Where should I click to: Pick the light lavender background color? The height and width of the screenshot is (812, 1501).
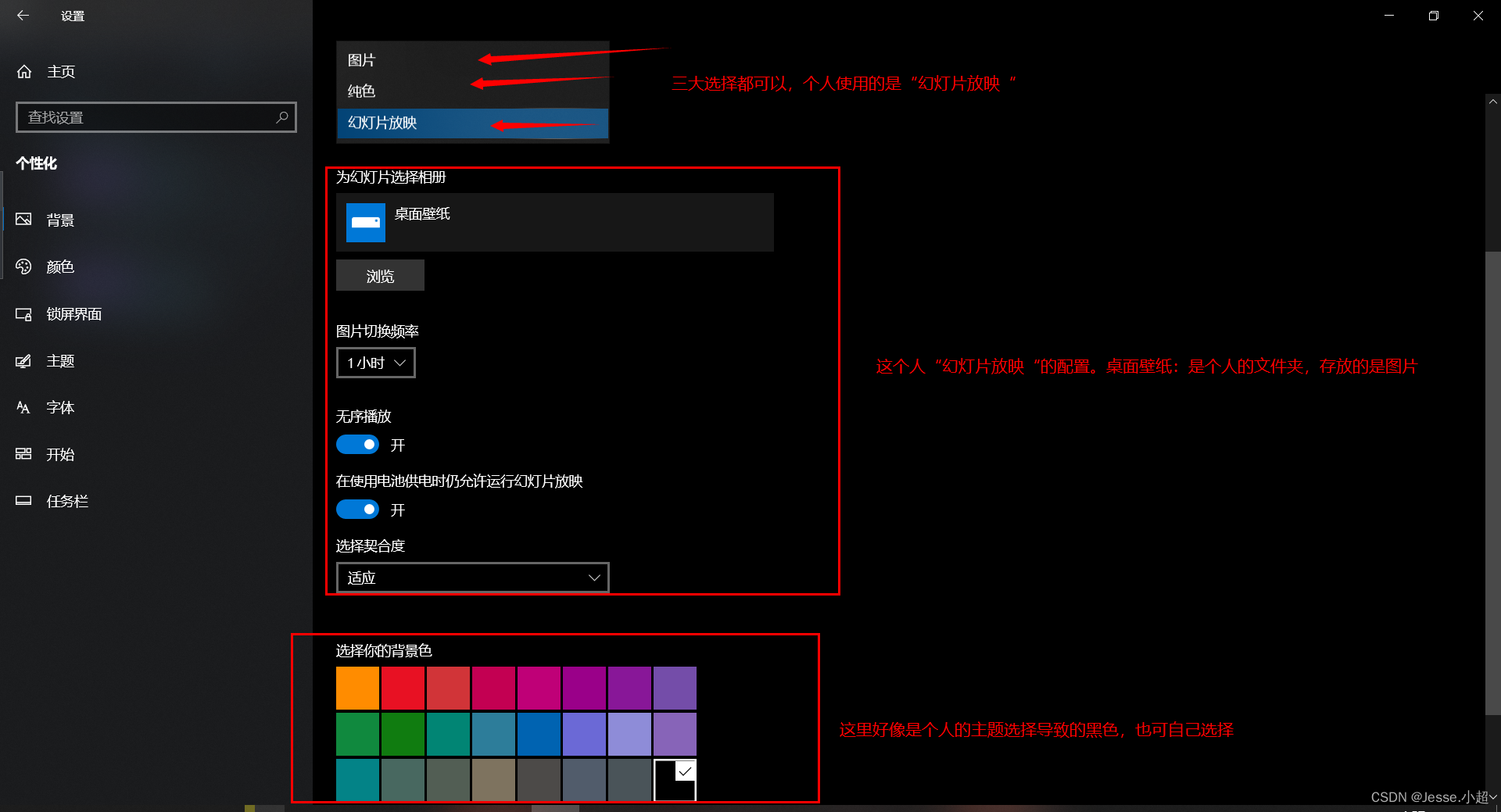(x=629, y=734)
